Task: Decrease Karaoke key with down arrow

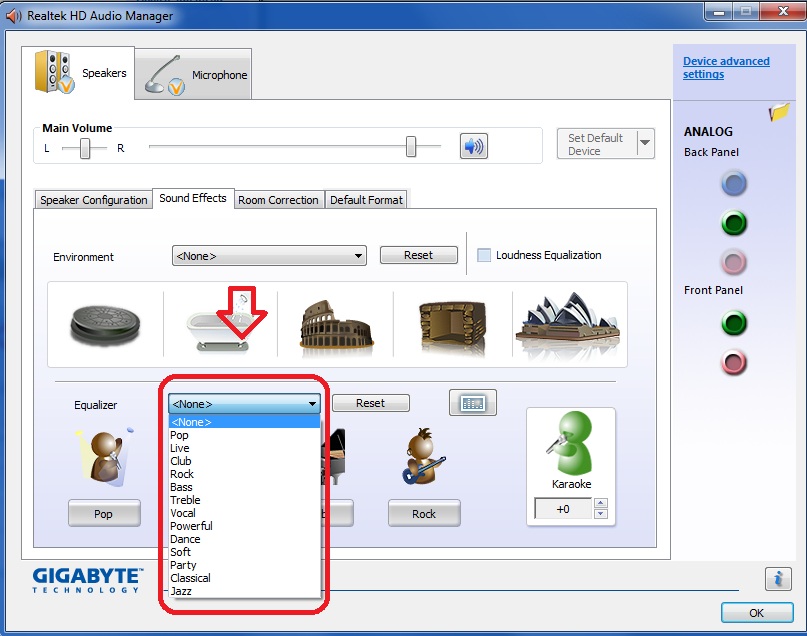Action: (x=601, y=514)
